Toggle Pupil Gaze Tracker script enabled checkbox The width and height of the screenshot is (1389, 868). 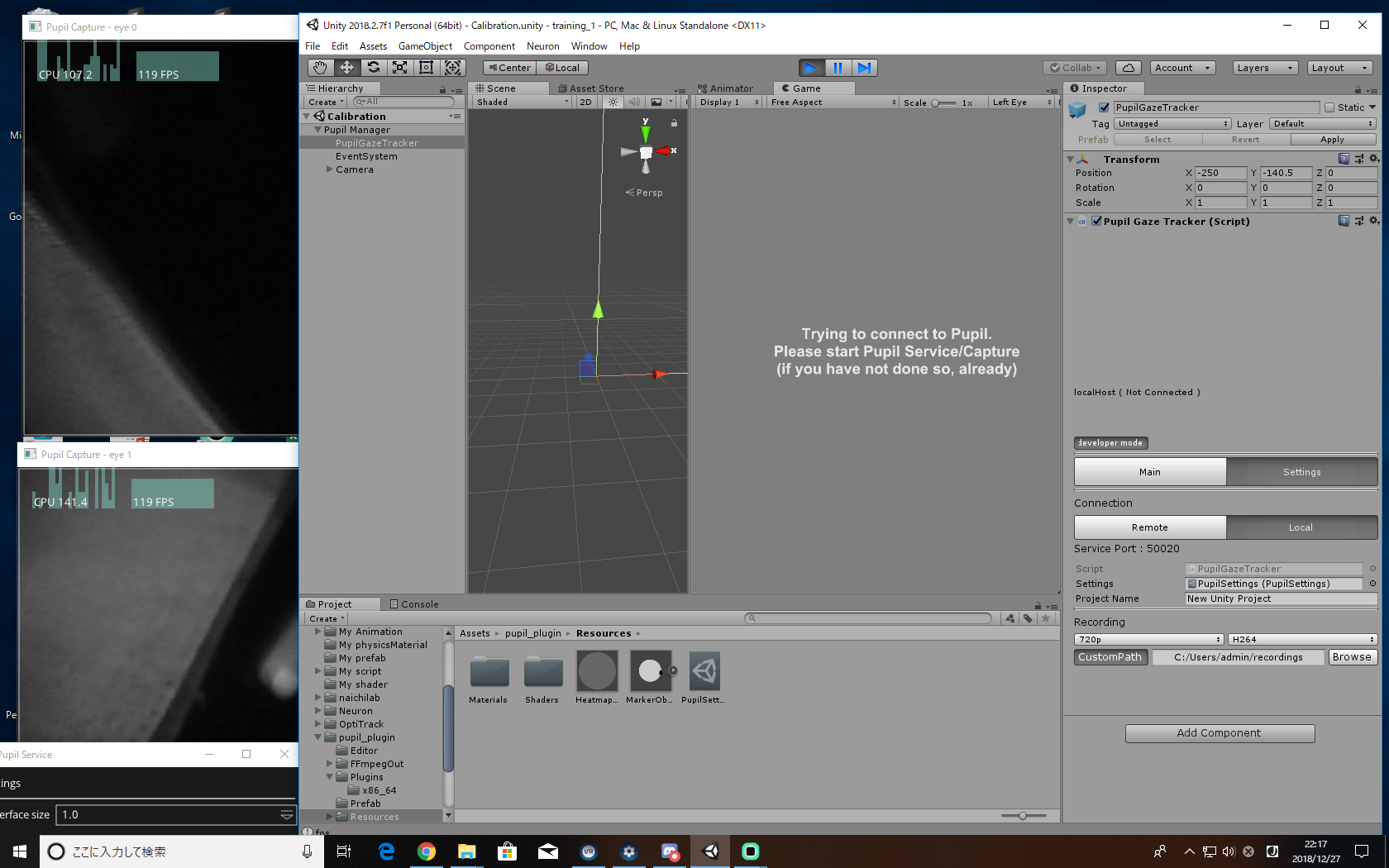[x=1096, y=221]
